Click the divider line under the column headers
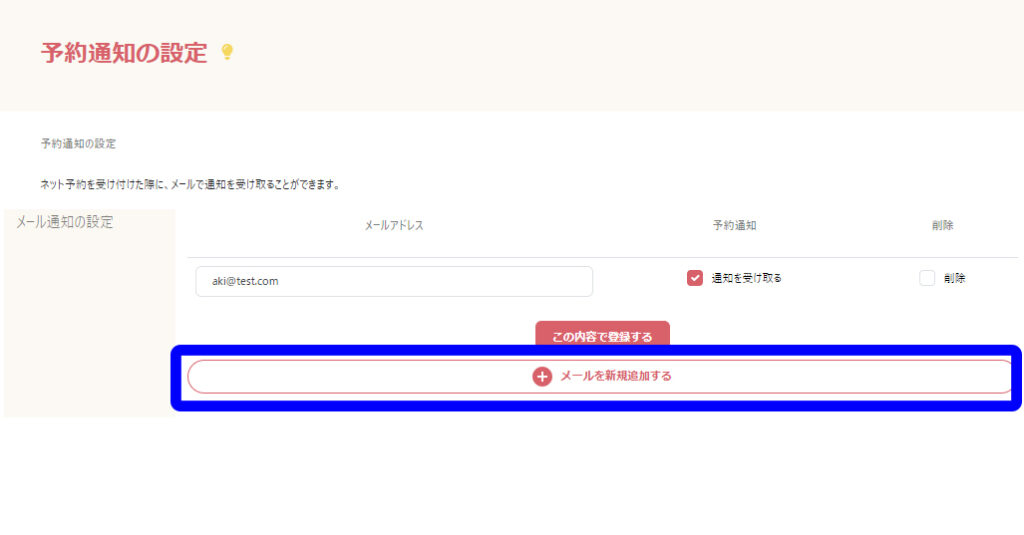Screen dimensions: 1024x535 point(602,257)
